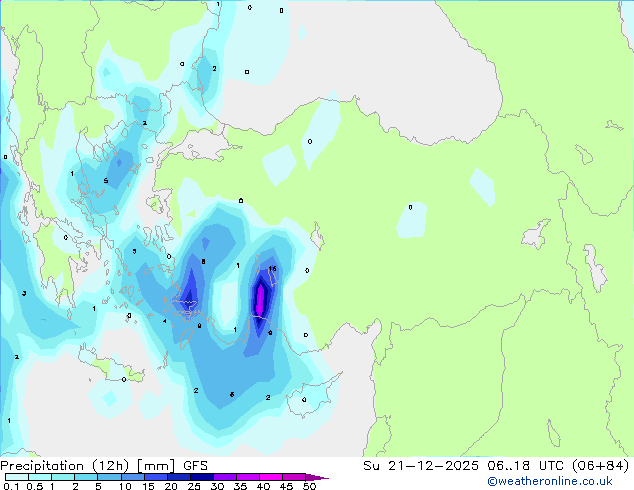The width and height of the screenshot is (634, 490).
Task: Click the "40" legend scale label
Action: click(263, 486)
